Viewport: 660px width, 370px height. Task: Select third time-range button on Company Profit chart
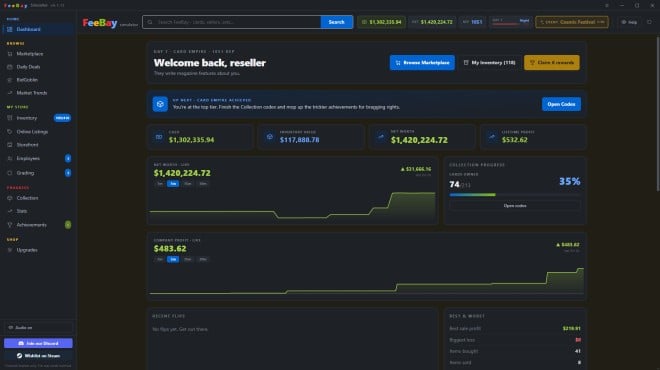[188, 259]
